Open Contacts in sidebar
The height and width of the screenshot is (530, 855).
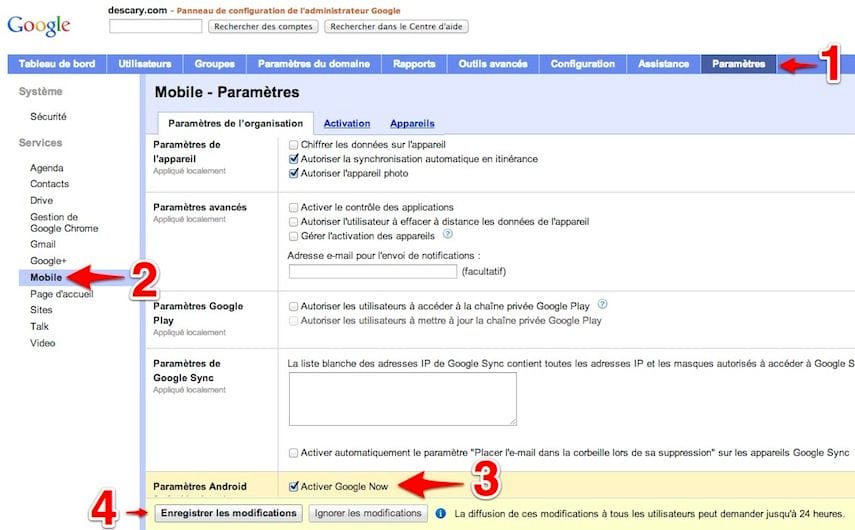[x=50, y=184]
